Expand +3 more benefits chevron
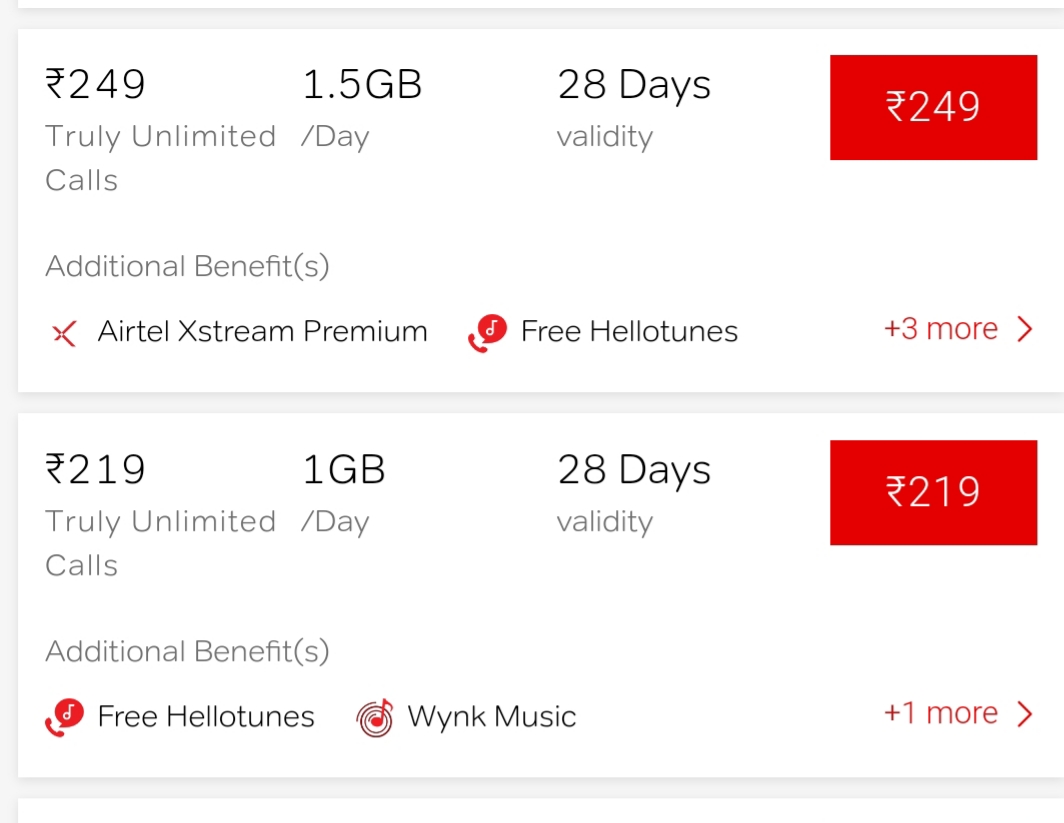 tap(1025, 330)
